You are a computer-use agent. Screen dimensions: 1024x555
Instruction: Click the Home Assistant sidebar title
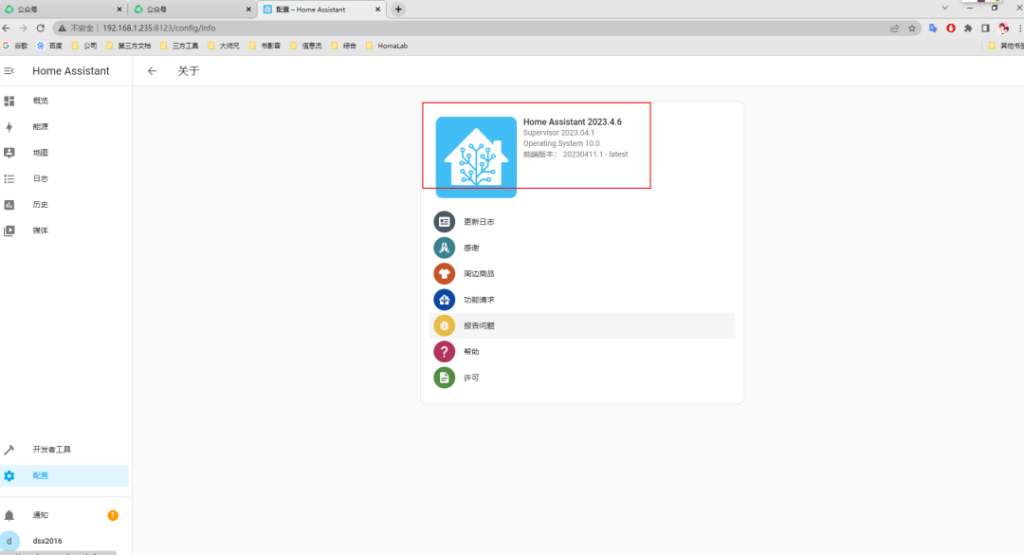pos(71,71)
